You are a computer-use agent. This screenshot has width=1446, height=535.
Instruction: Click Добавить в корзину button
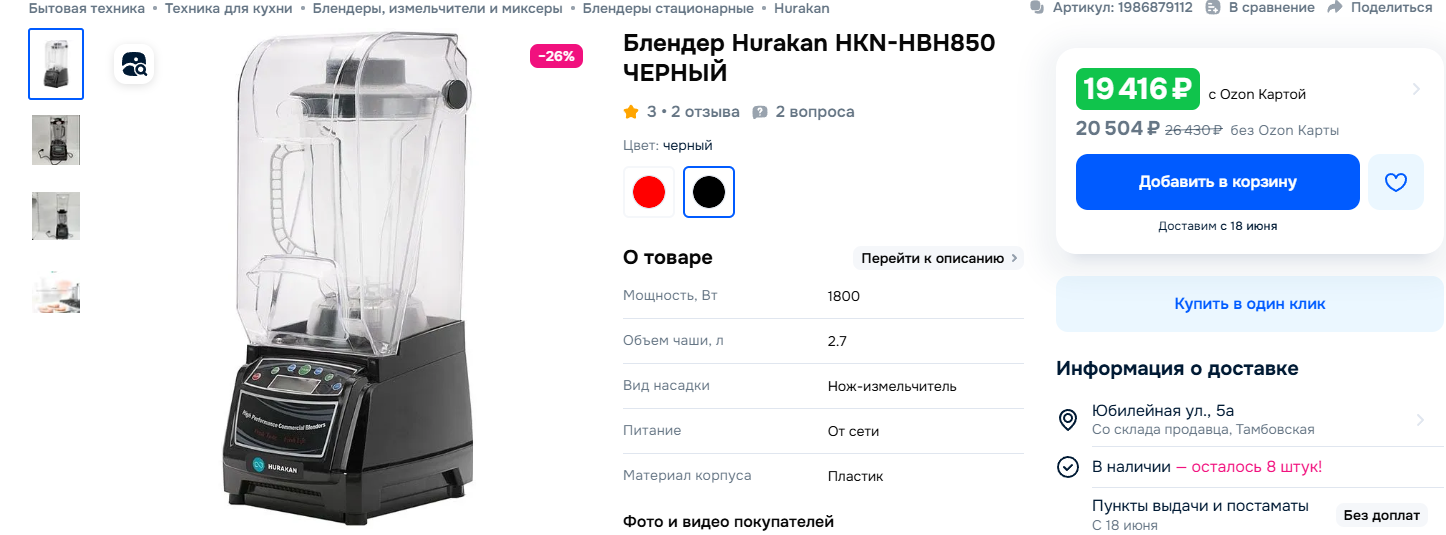pyautogui.click(x=1218, y=182)
